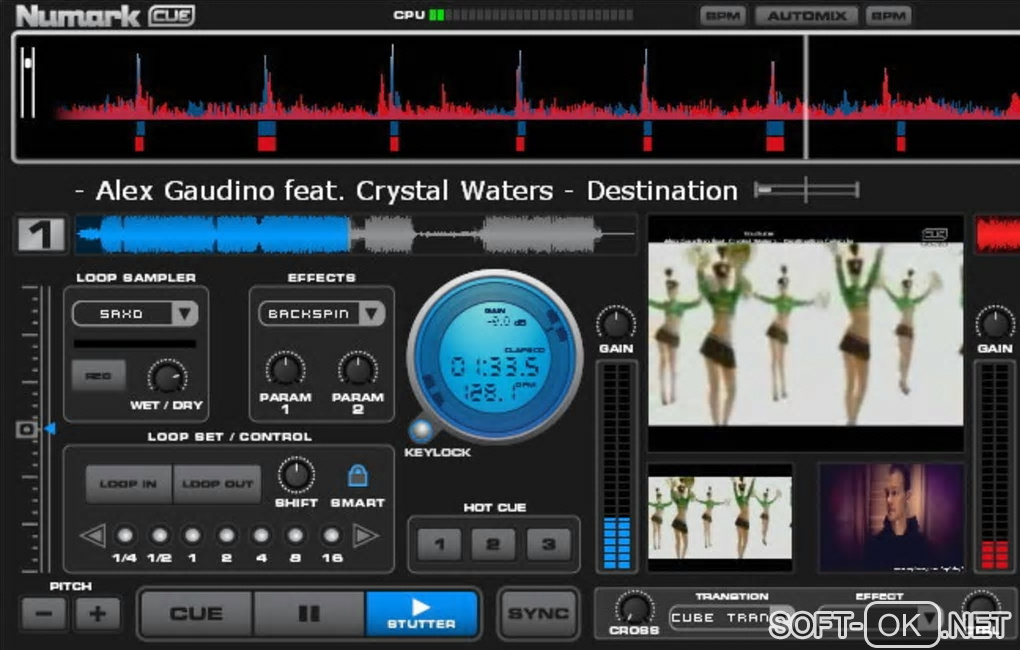
Task: Open the Loop Sampler SAXO dropdown
Action: point(135,314)
